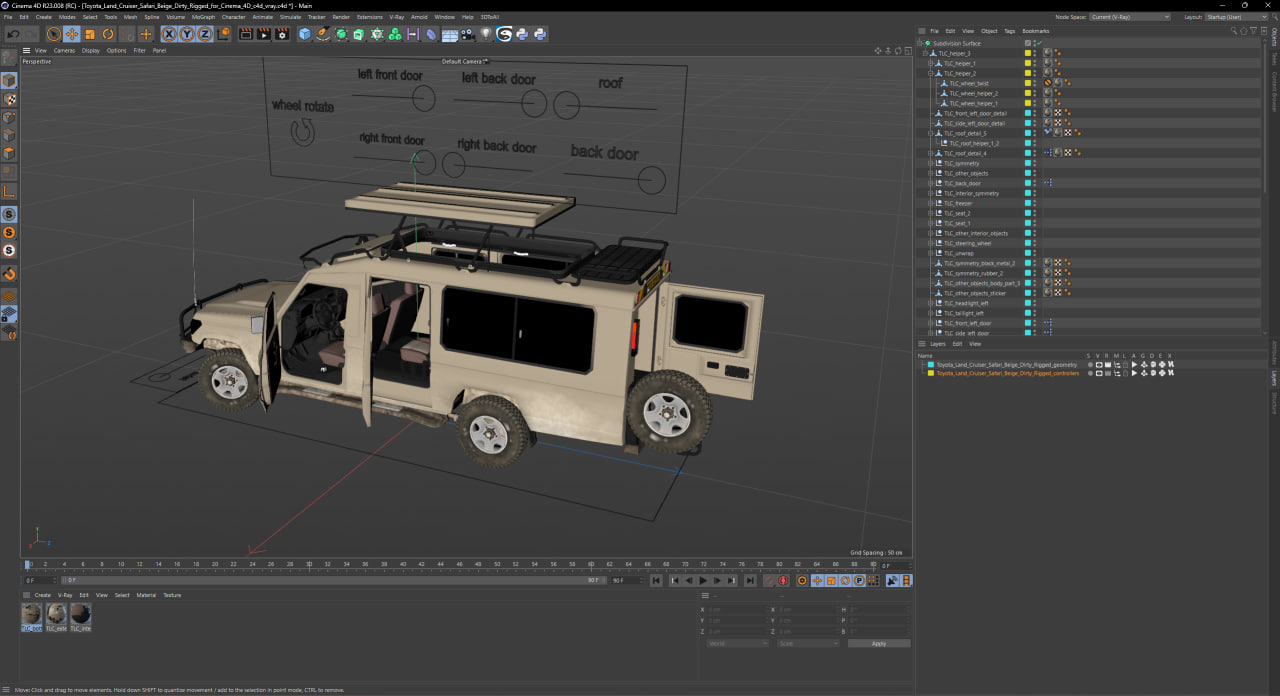Toggle solo for geometry layer
Viewport: 1280px width, 696px height.
pos(1089,365)
